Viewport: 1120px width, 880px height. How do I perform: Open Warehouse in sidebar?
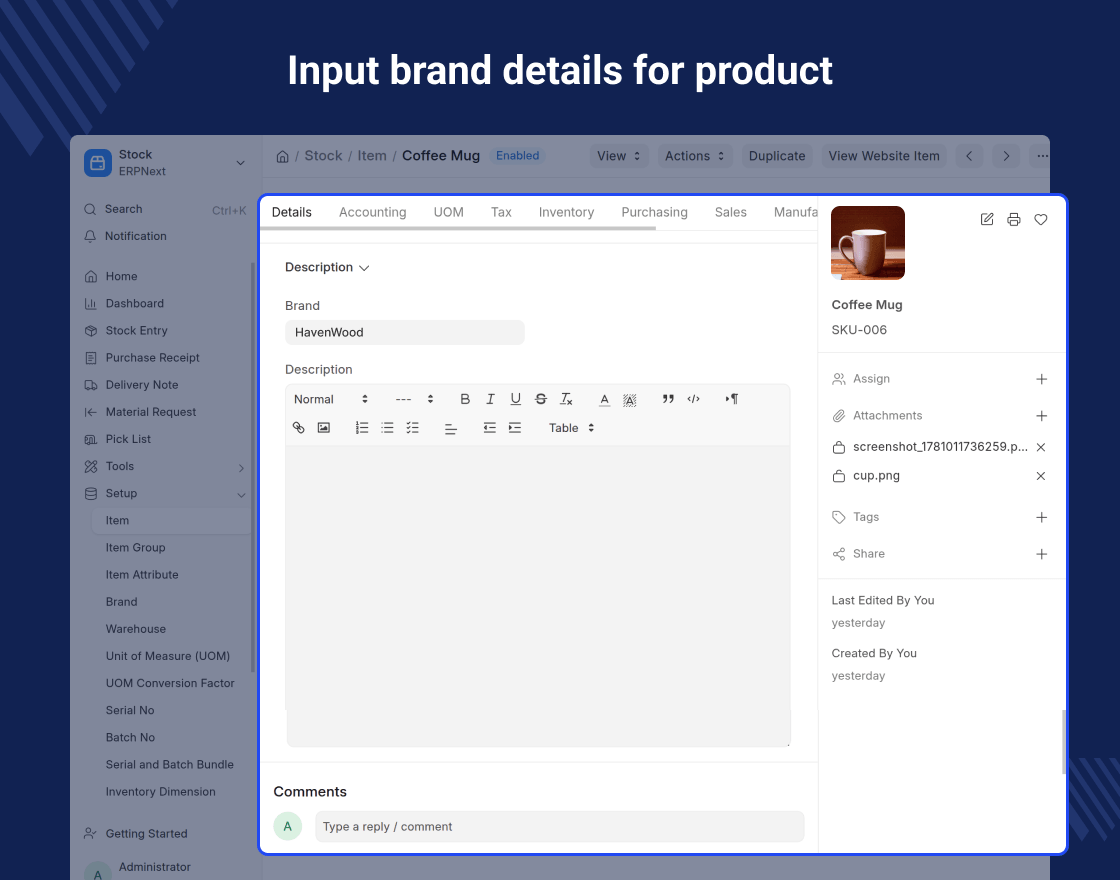tap(136, 629)
